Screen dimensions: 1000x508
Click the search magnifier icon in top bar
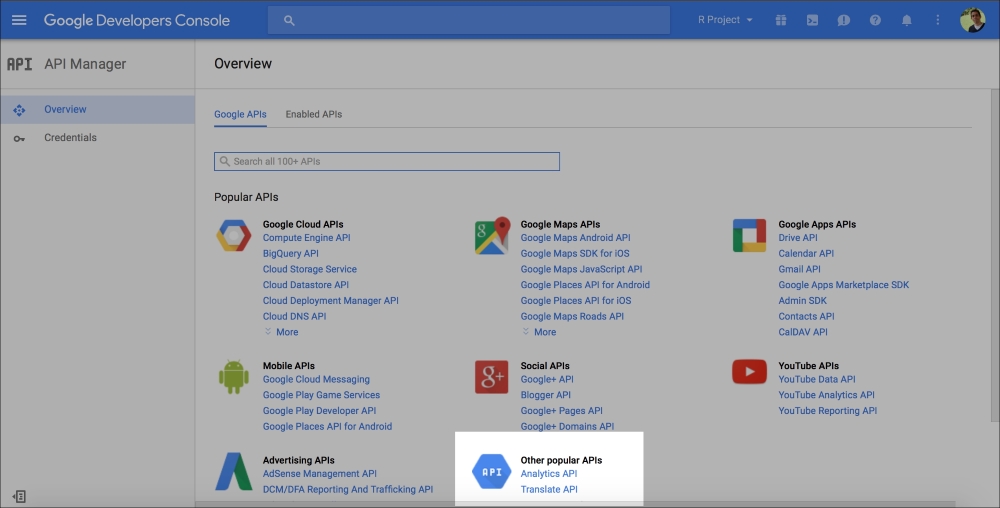coord(289,20)
